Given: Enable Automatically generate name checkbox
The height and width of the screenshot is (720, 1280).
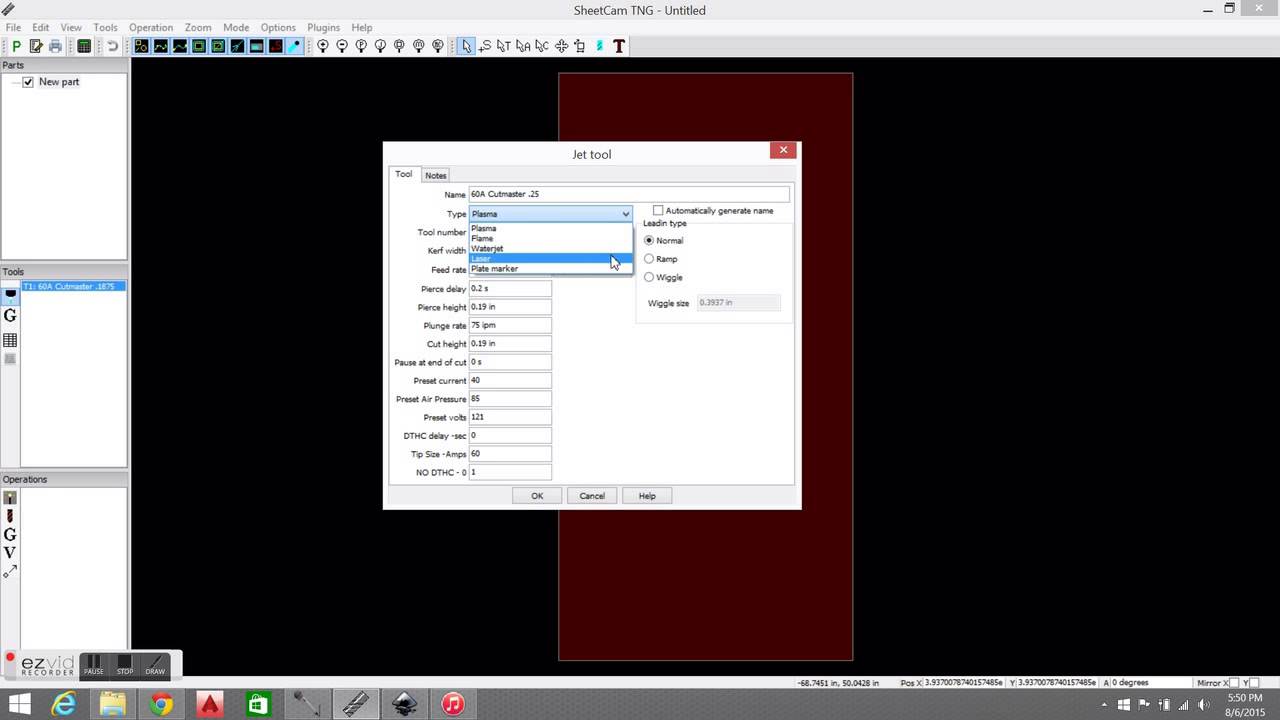Looking at the screenshot, I should pyautogui.click(x=658, y=211).
